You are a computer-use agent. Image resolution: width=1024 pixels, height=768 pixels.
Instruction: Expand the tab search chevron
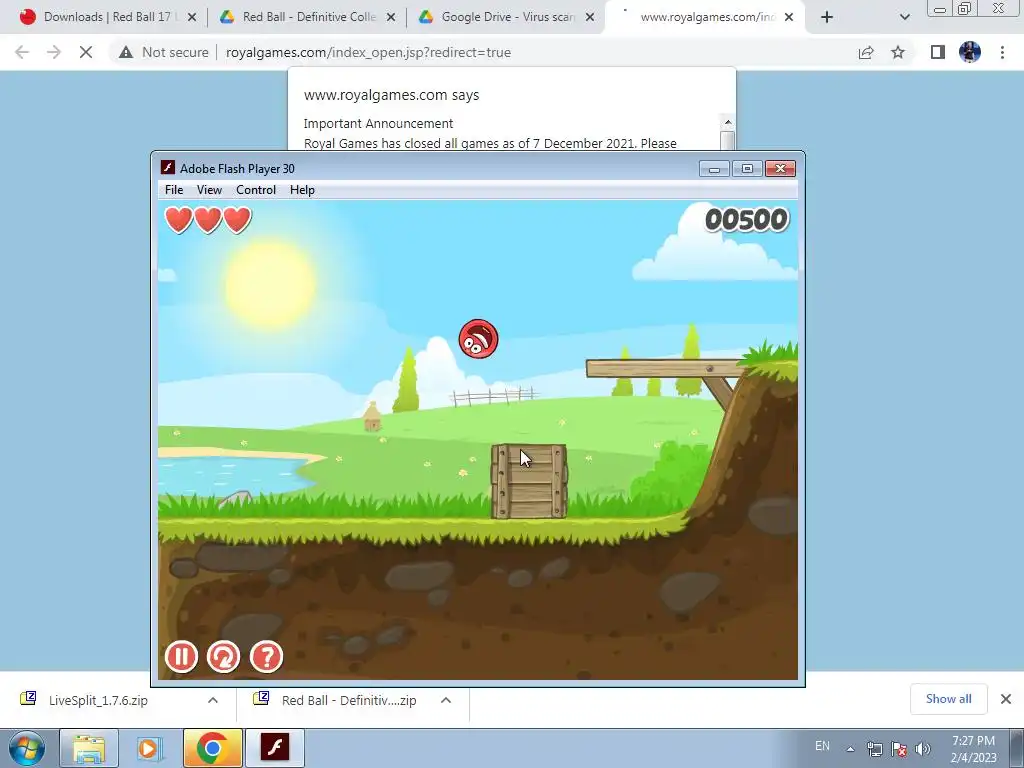(x=904, y=18)
